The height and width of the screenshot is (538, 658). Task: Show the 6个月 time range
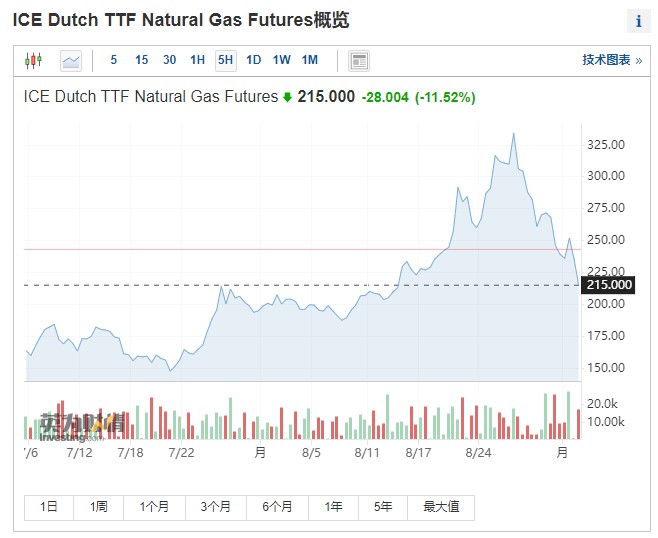277,507
